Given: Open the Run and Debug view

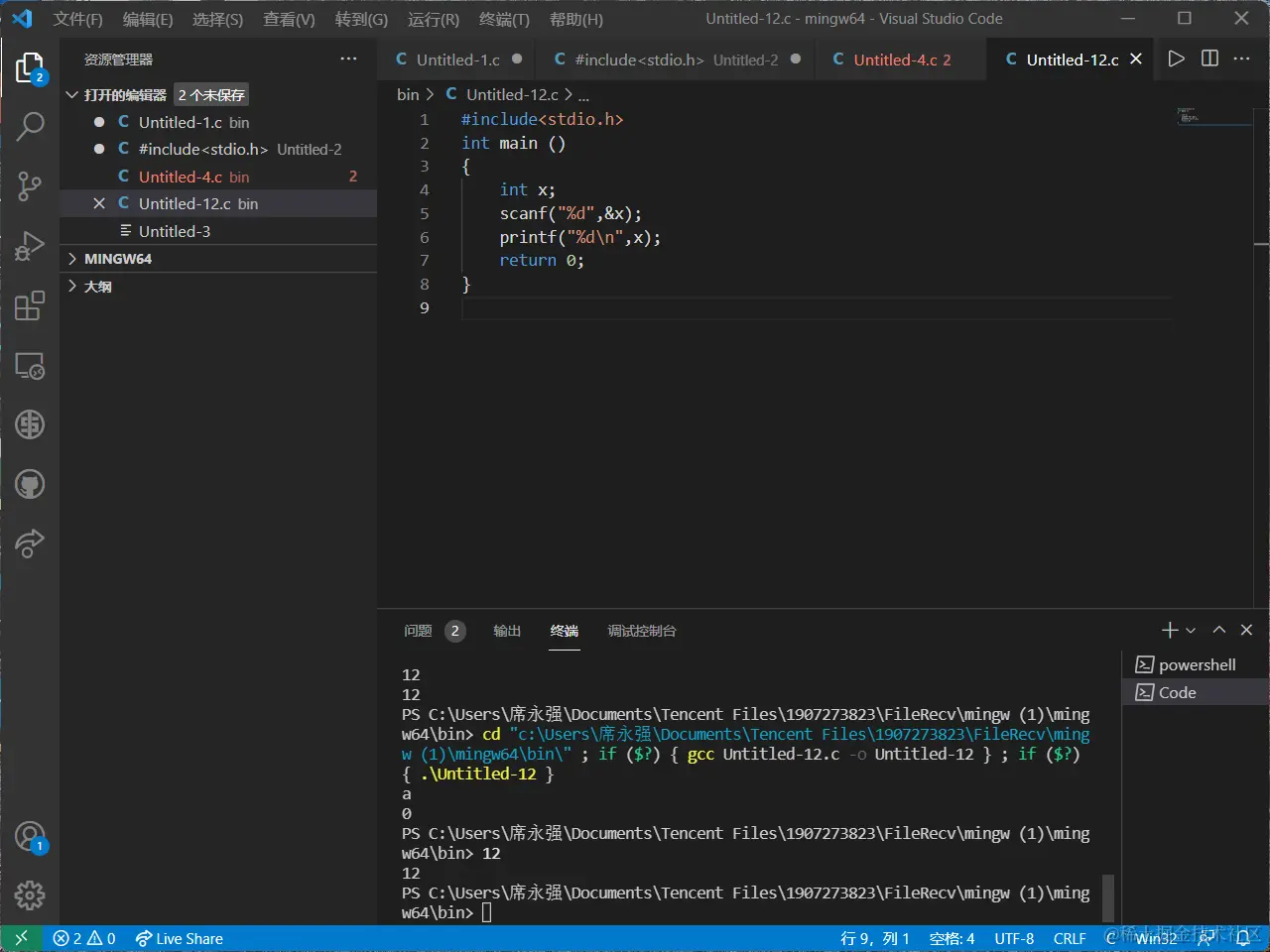Looking at the screenshot, I should (x=30, y=245).
